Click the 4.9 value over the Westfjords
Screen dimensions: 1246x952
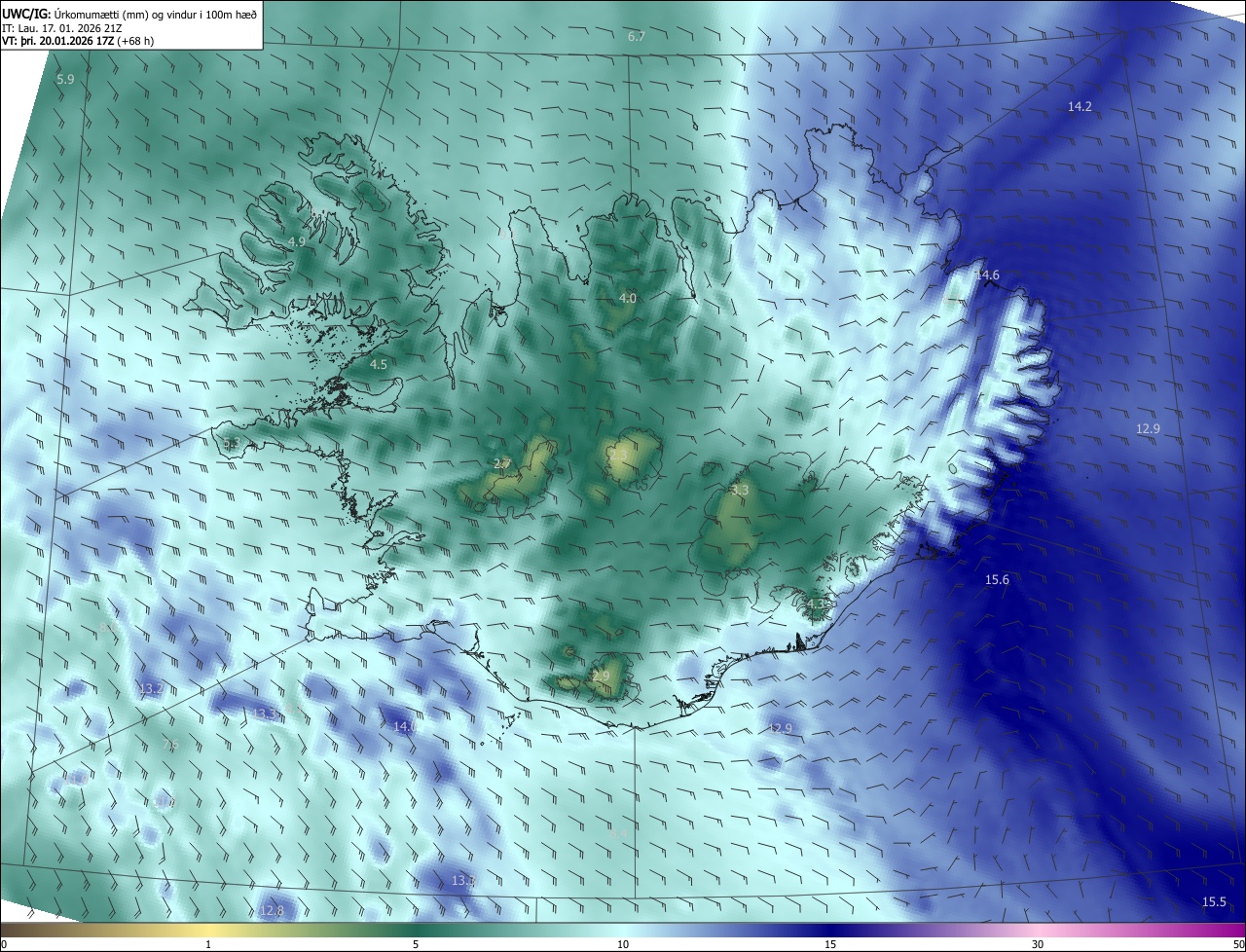(297, 241)
